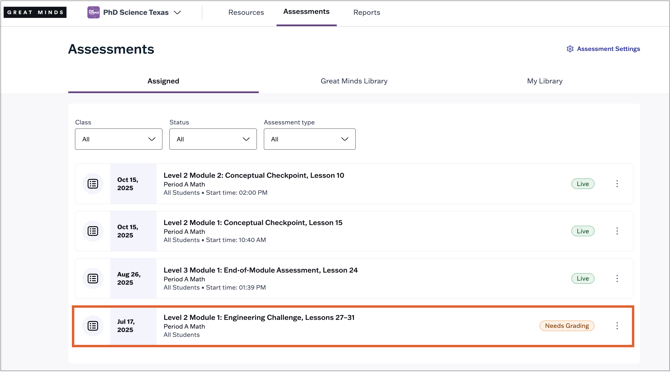Click the assessment icon for Conceptual Checkpoint, Lesson 10
This screenshot has height=372, width=670.
pos(93,184)
